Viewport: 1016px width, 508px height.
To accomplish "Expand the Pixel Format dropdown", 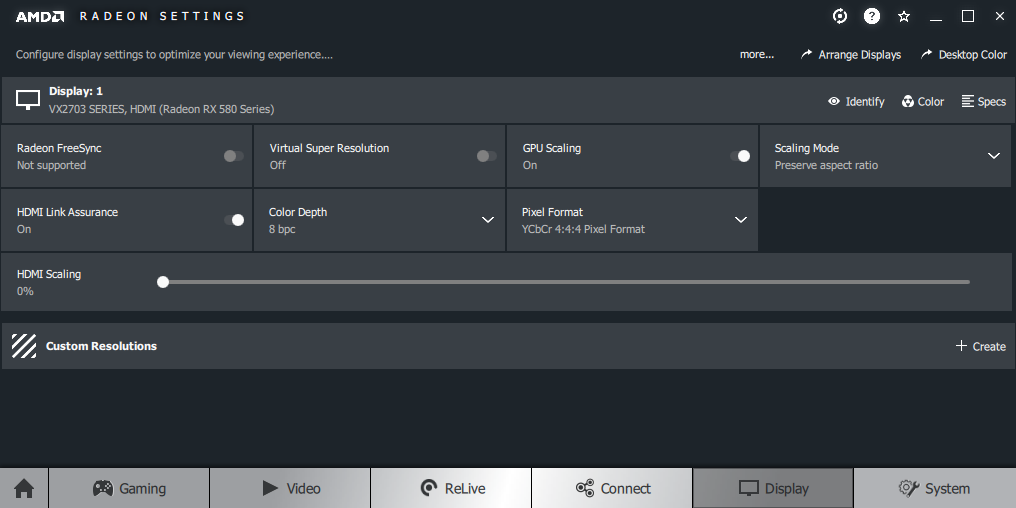I will coord(741,220).
